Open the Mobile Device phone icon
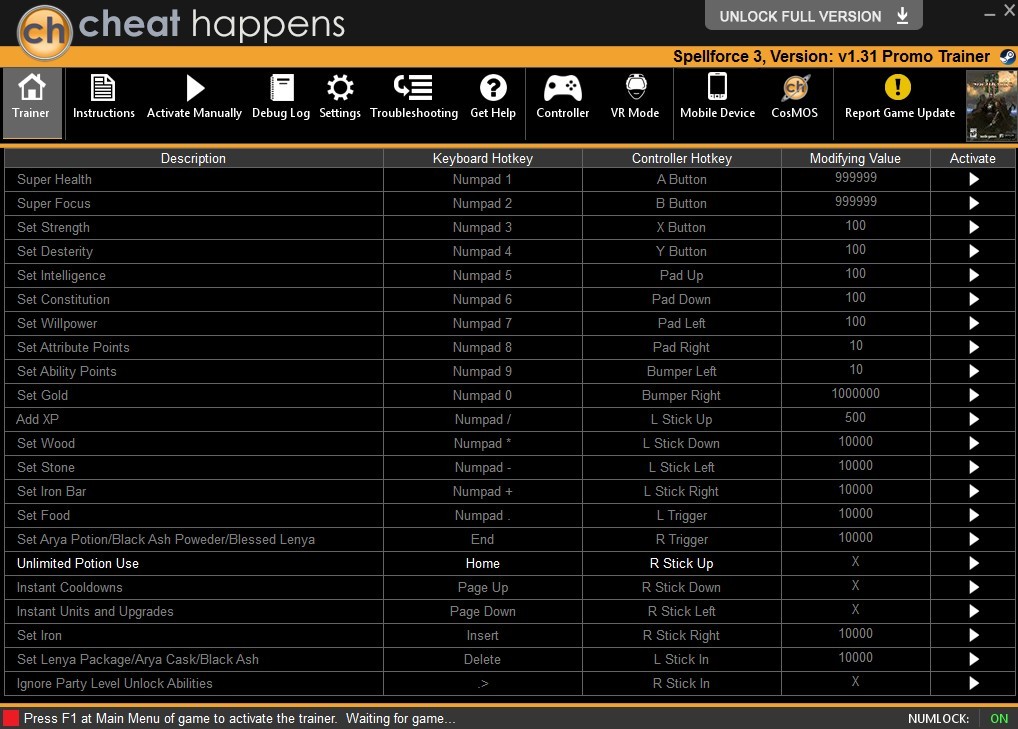Viewport: 1018px width, 729px height. click(x=717, y=86)
